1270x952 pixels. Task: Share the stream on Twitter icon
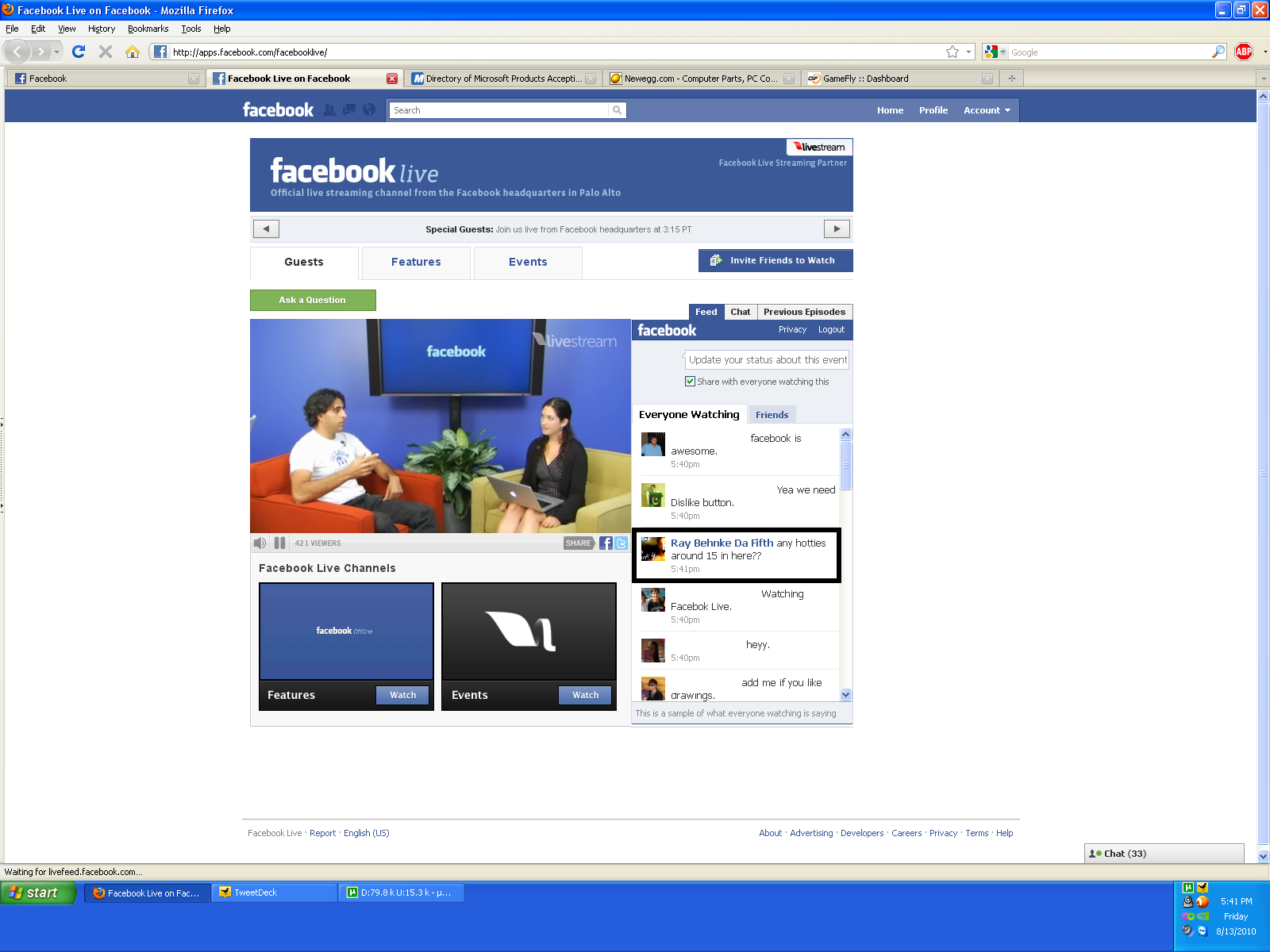[x=621, y=543]
